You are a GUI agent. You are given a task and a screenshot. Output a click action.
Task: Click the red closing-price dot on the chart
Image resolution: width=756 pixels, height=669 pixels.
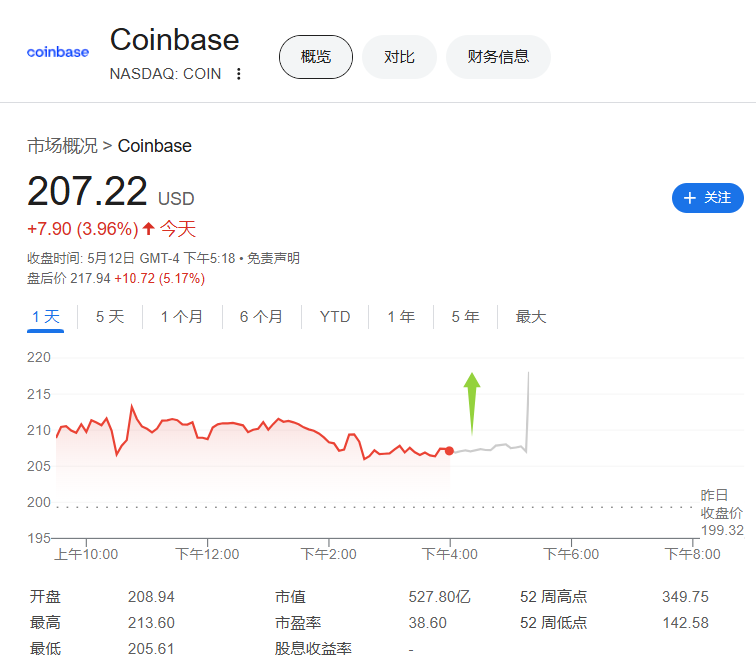pos(449,451)
